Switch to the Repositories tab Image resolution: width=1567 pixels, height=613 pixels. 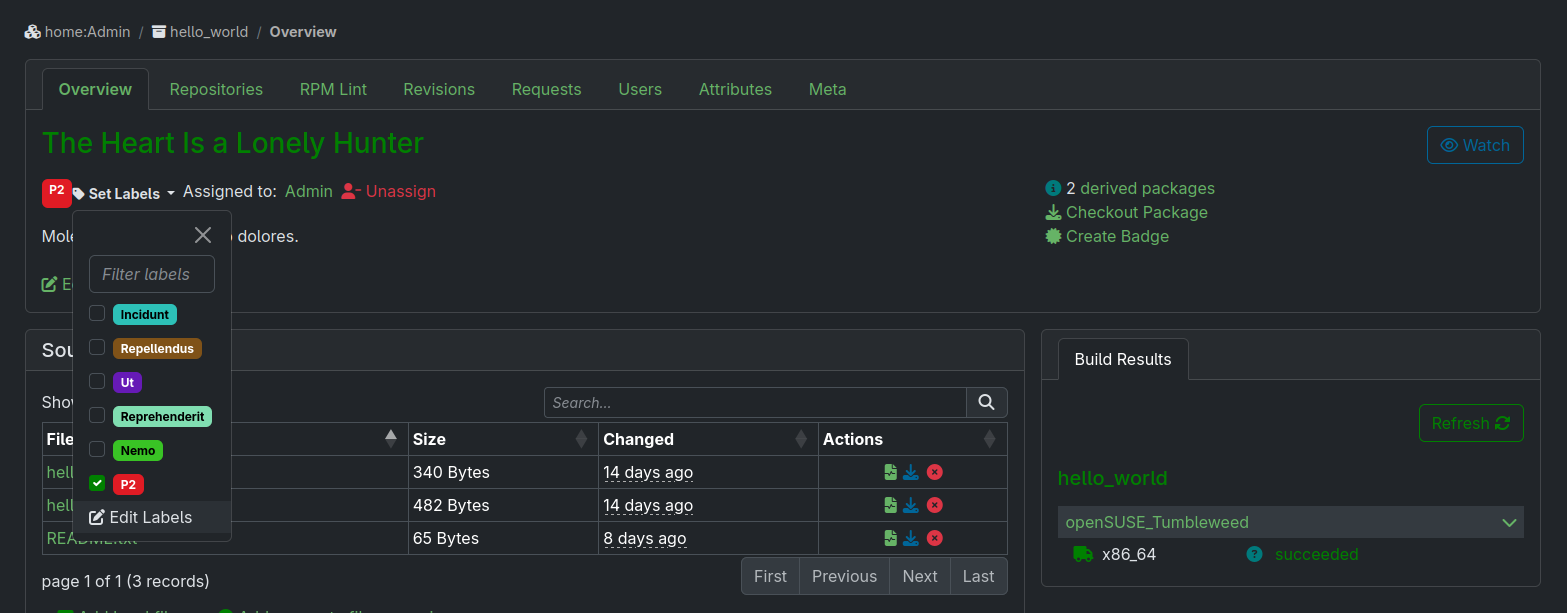coord(215,89)
